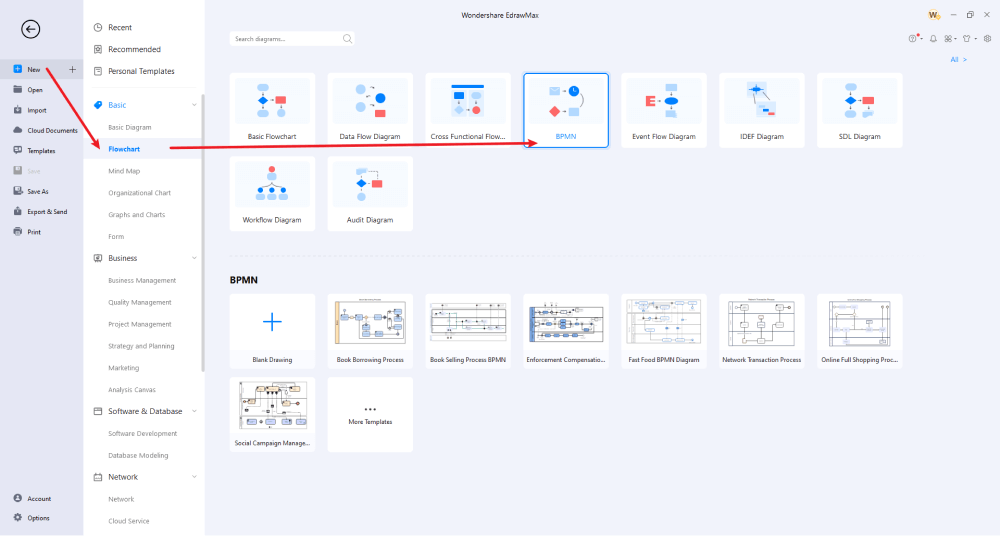This screenshot has height=536, width=1000.
Task: Choose the Workflow Diagram type
Action: pyautogui.click(x=272, y=193)
